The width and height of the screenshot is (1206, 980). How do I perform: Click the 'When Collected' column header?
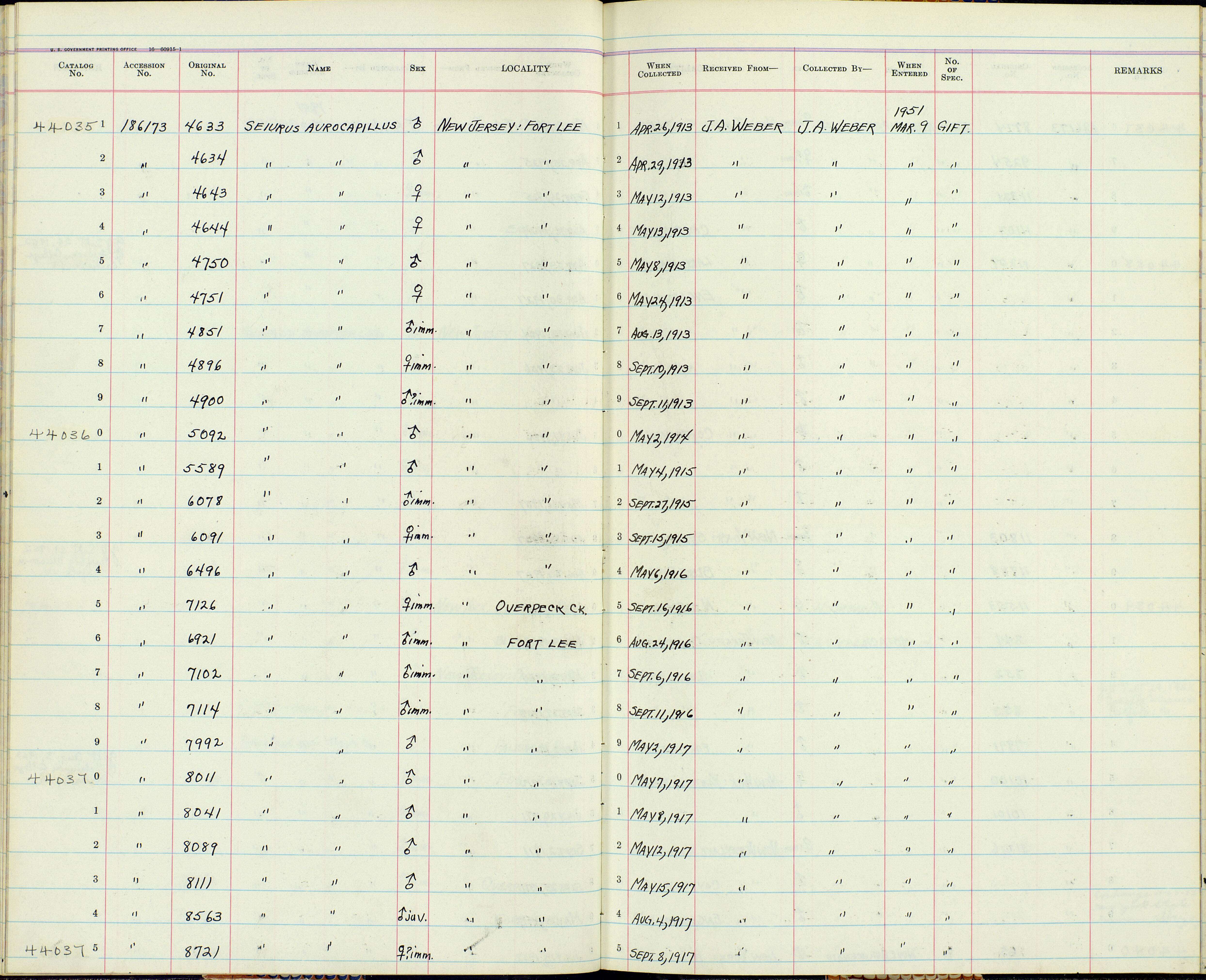[659, 70]
